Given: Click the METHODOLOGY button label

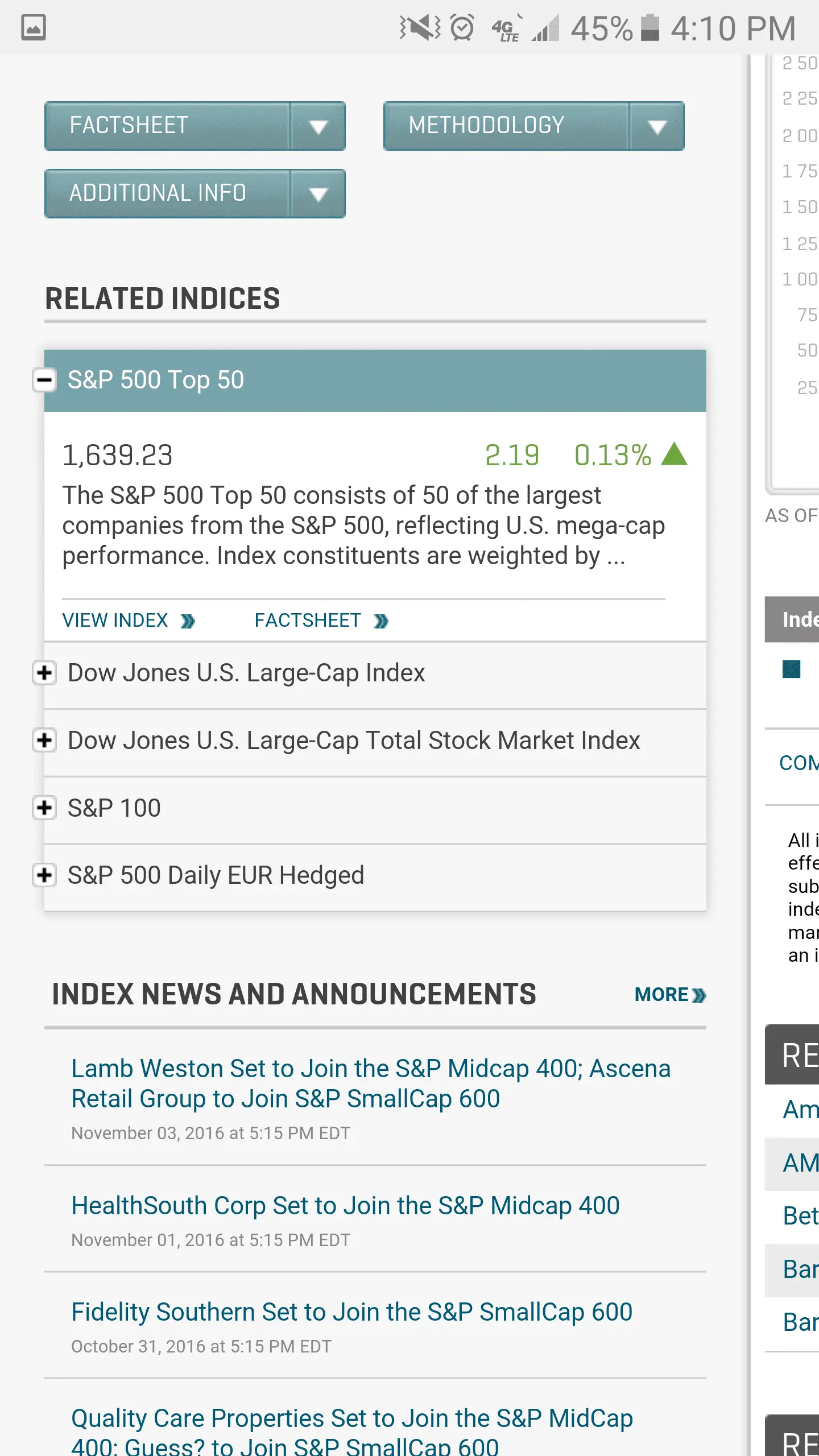Looking at the screenshot, I should click(486, 126).
